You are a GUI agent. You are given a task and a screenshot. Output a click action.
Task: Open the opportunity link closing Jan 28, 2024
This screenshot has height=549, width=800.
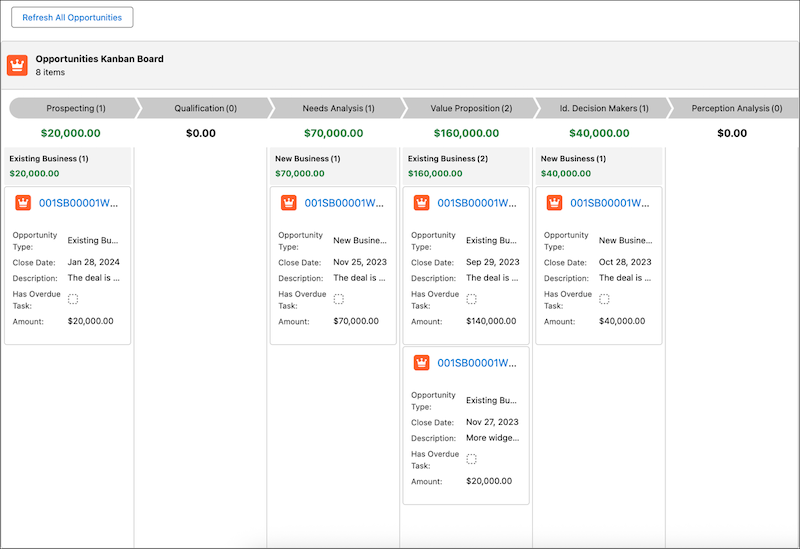(78, 203)
